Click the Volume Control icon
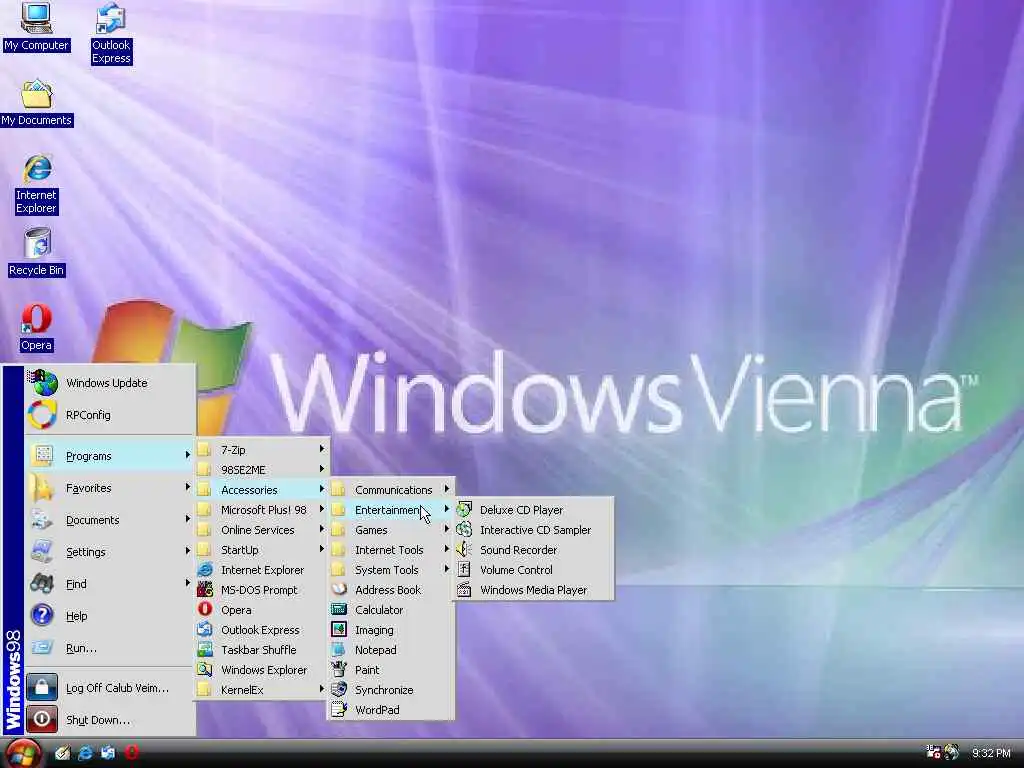 (x=464, y=569)
